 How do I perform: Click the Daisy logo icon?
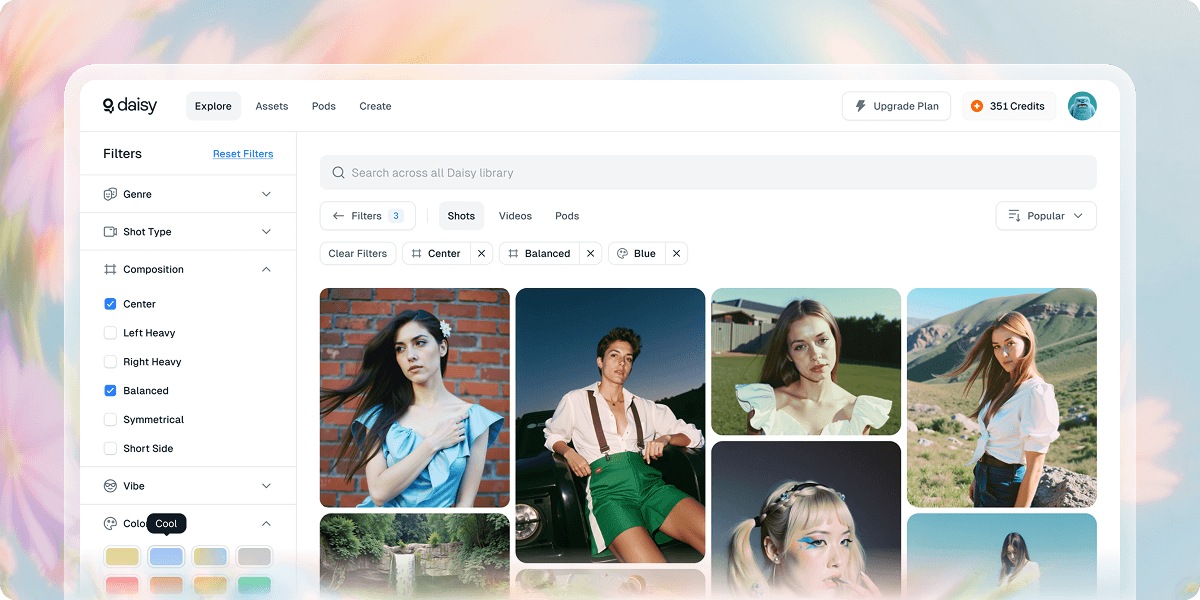tap(107, 105)
